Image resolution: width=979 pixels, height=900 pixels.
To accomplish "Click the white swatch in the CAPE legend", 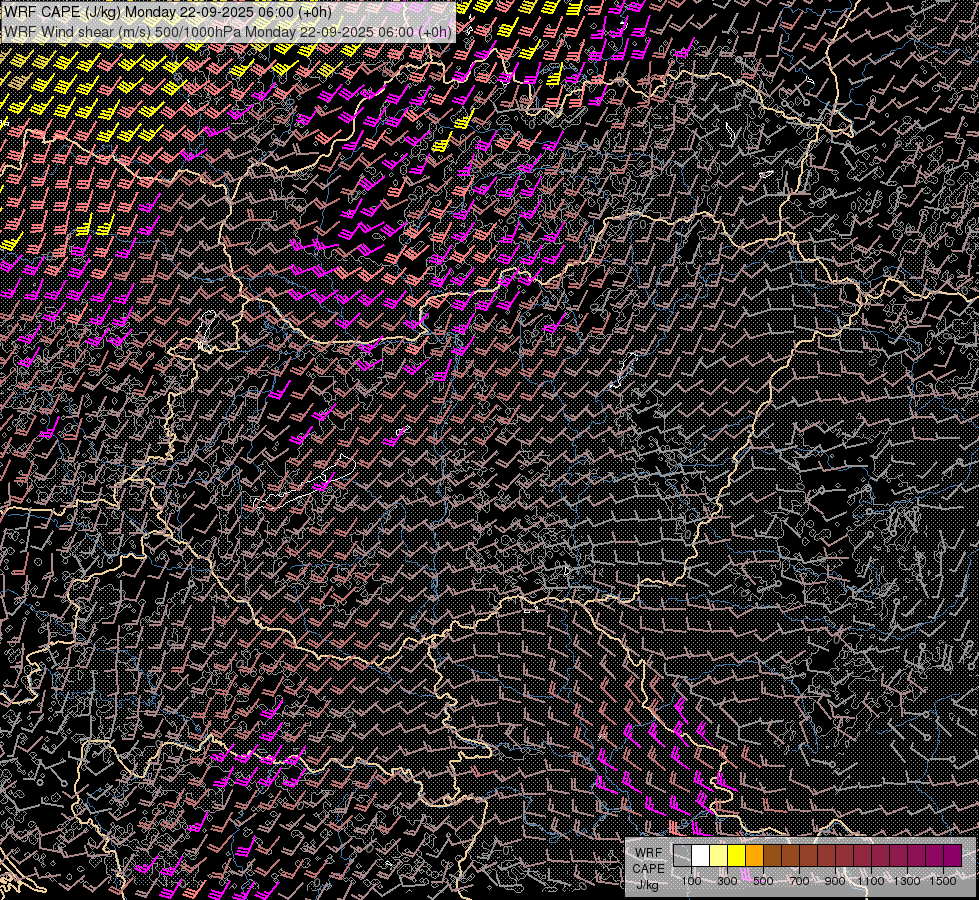I will point(700,855).
